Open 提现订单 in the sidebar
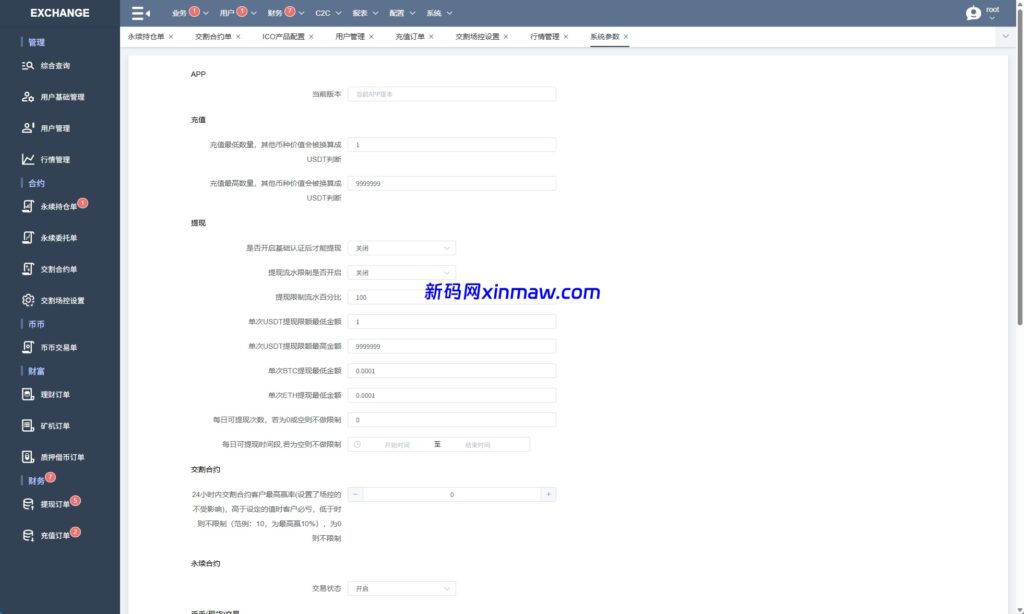1024x614 pixels. 55,504
